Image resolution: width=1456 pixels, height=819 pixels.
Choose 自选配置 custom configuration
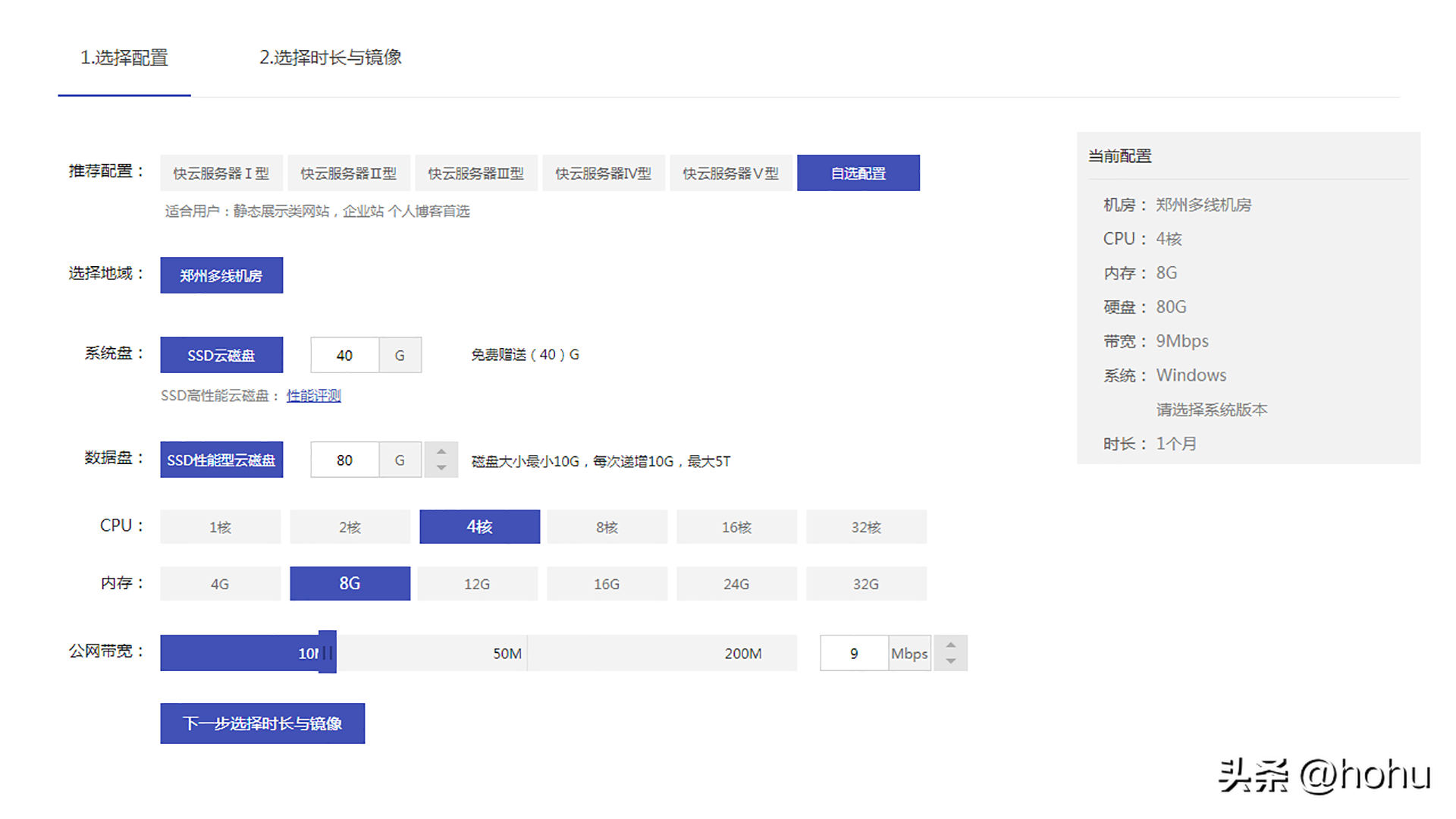(858, 173)
